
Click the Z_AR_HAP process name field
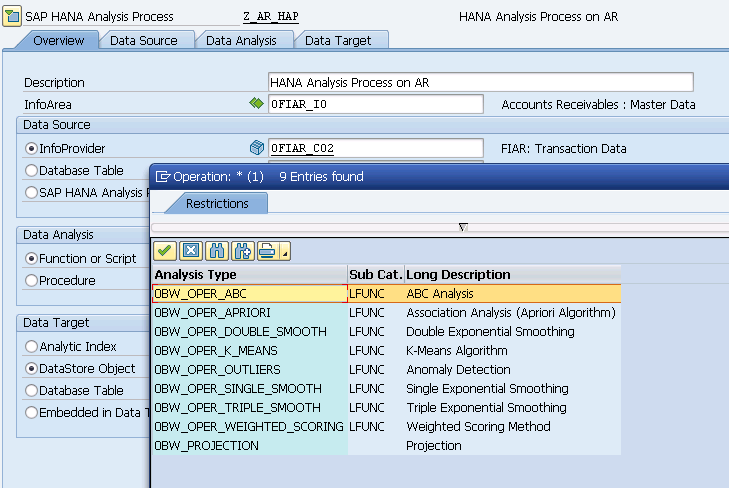[271, 17]
